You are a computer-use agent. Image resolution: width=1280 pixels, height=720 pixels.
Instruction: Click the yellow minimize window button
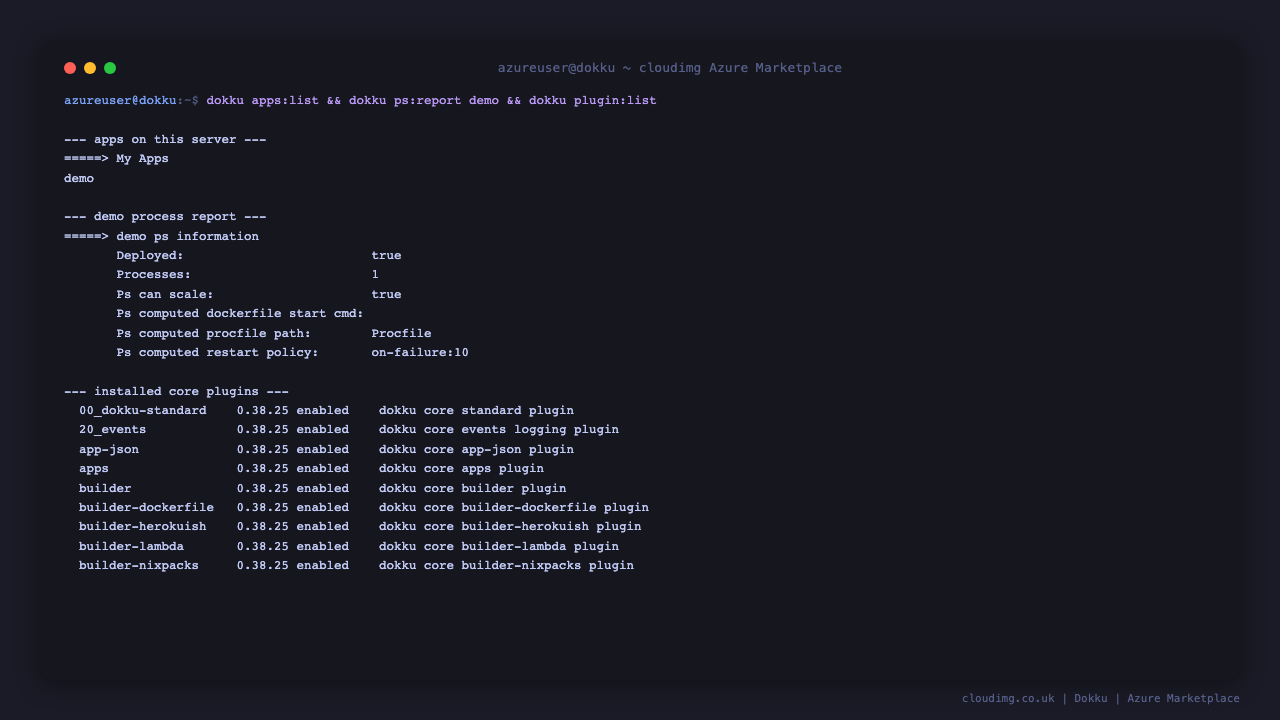(x=90, y=68)
